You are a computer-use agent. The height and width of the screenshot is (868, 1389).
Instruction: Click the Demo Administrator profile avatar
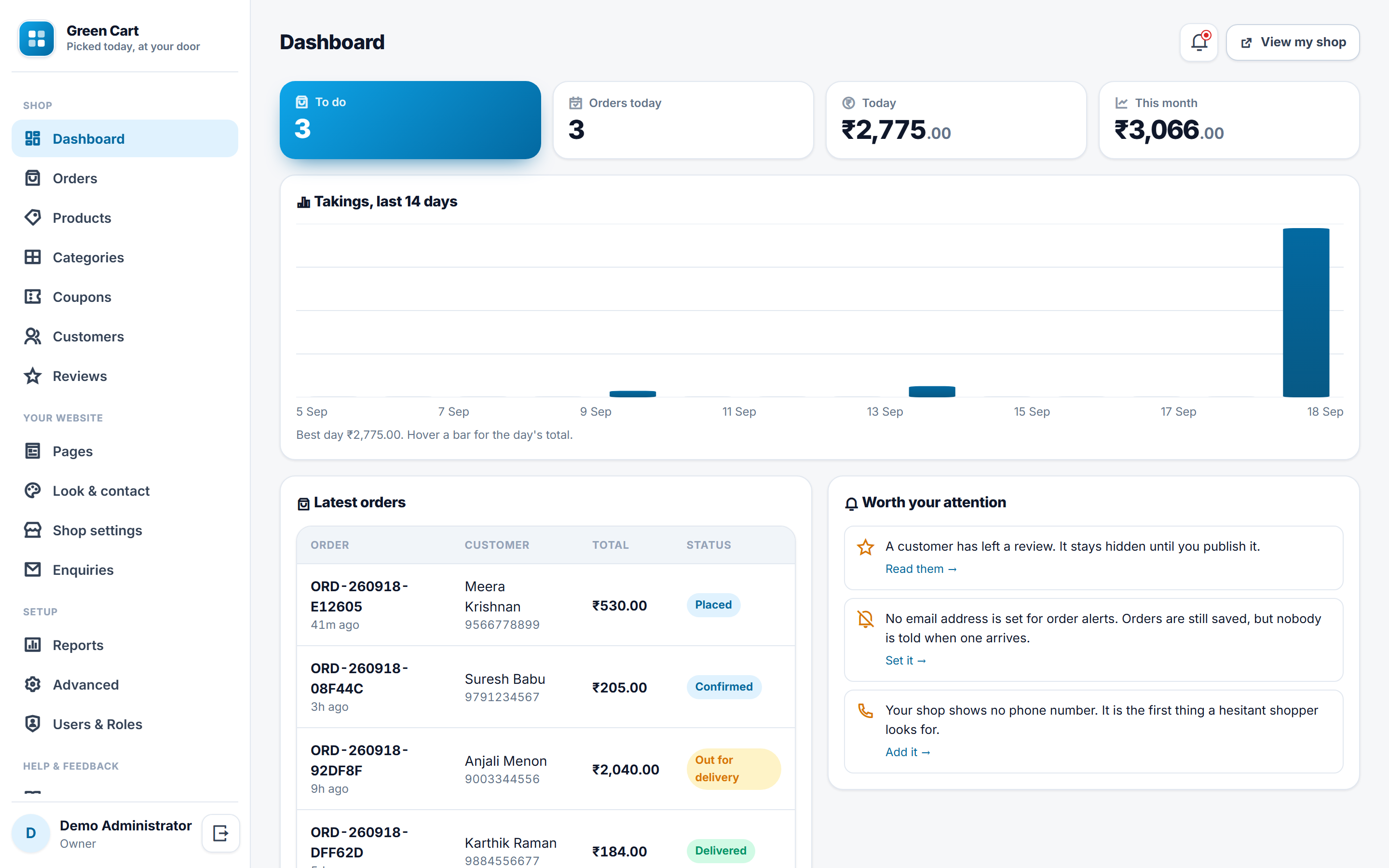(31, 833)
